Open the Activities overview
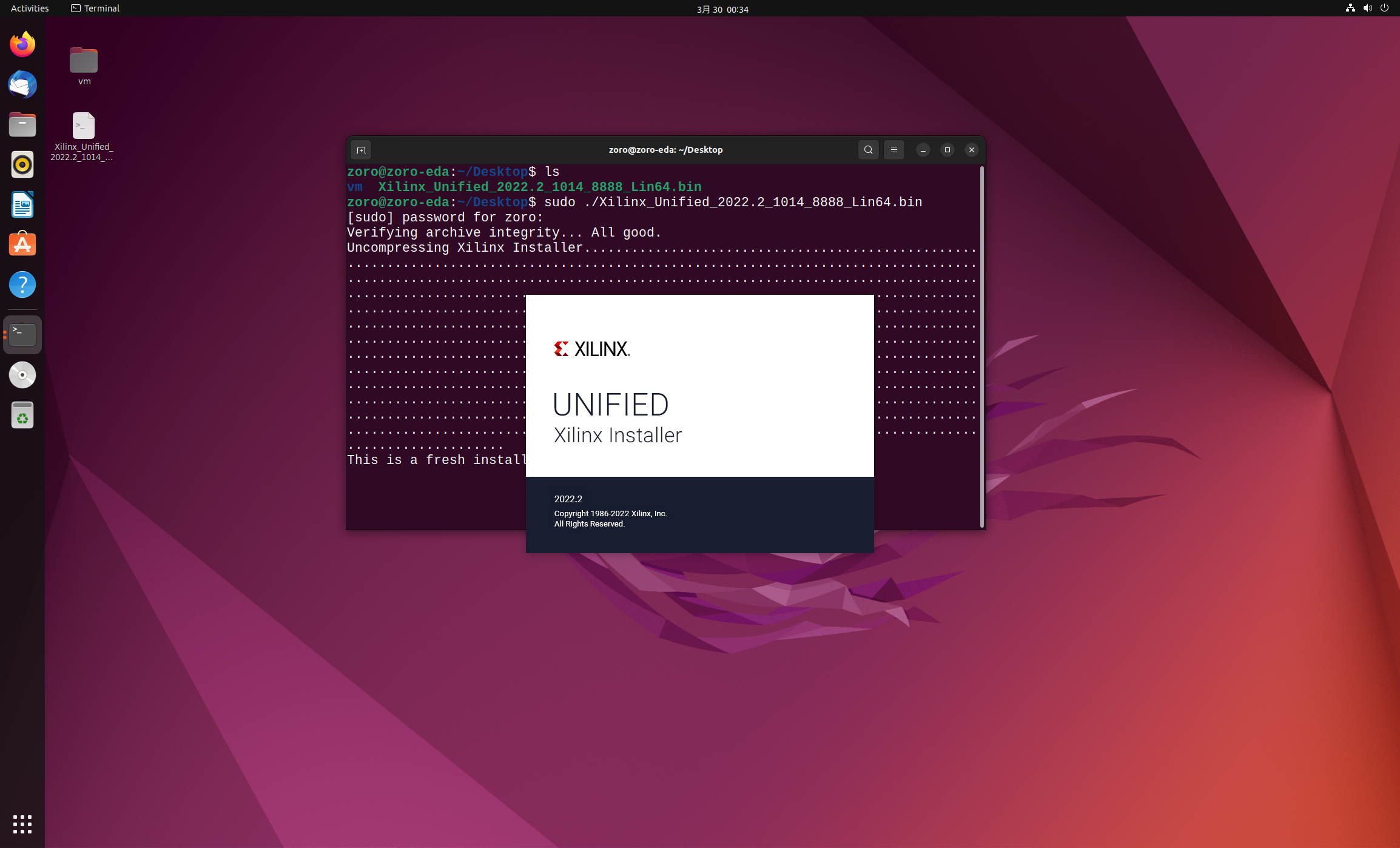 pos(30,8)
